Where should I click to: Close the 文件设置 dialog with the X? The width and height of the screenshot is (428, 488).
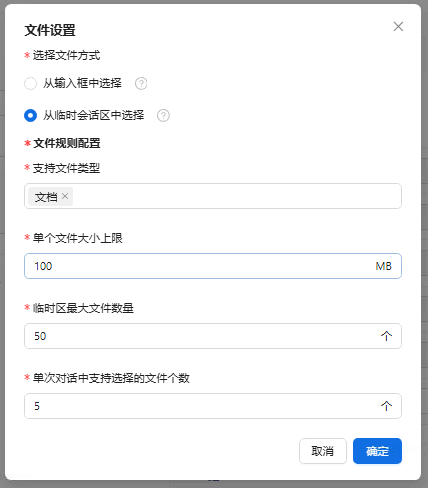[398, 26]
